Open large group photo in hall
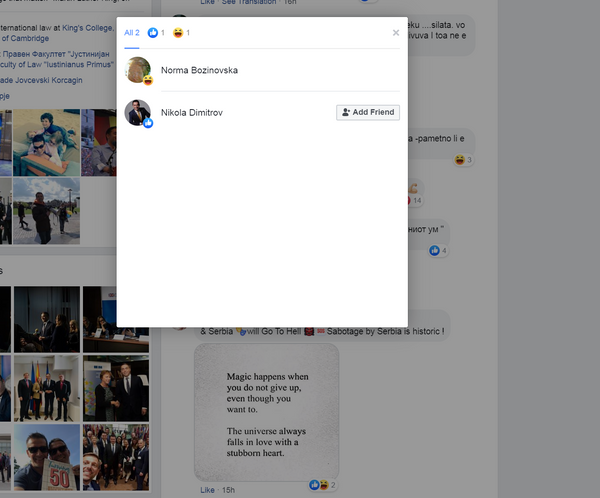Image resolution: width=600 pixels, height=498 pixels. pos(116,457)
